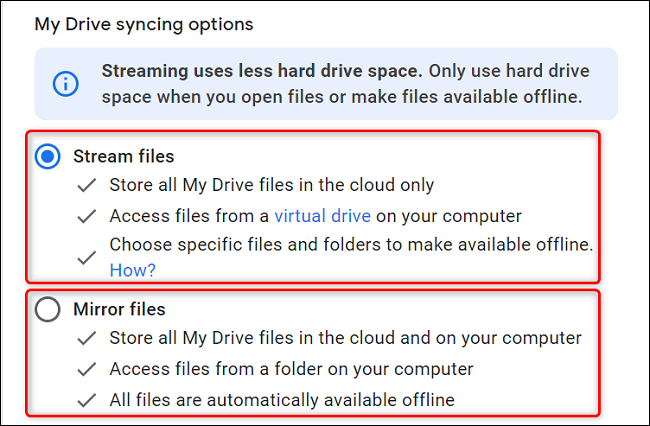The width and height of the screenshot is (650, 426).
Task: Select the Stream files radio button
Action: pyautogui.click(x=48, y=157)
